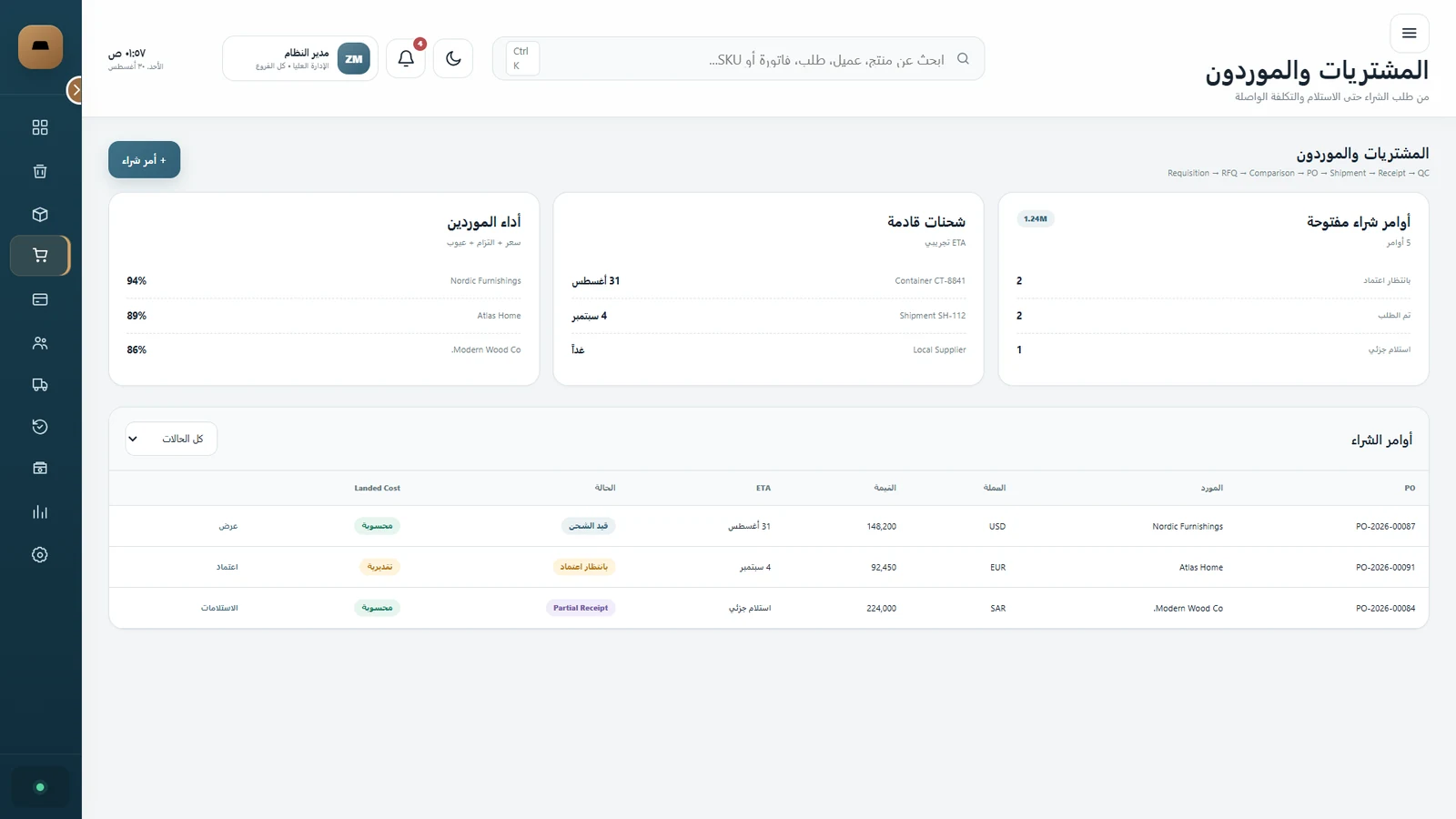Open the box/inventory sidebar icon

coord(40,215)
